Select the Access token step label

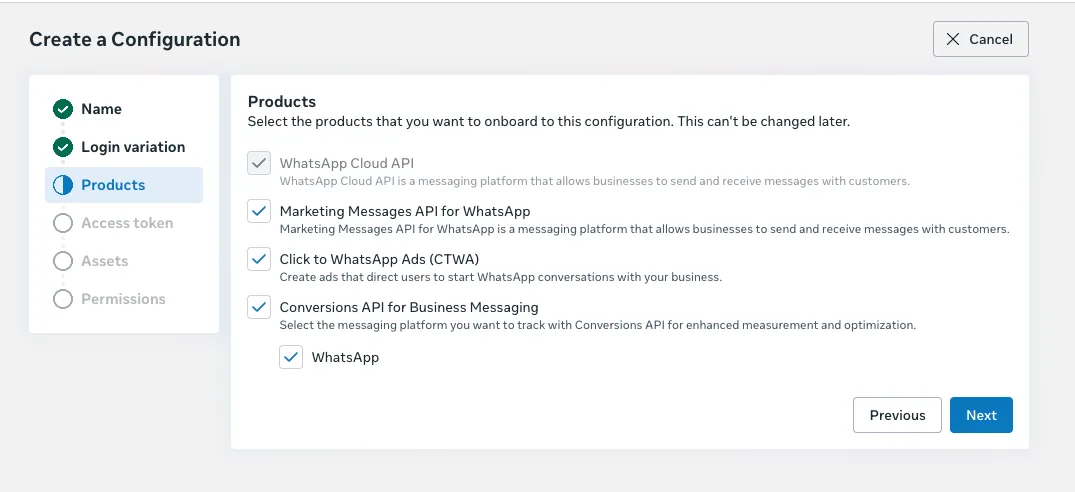point(127,223)
